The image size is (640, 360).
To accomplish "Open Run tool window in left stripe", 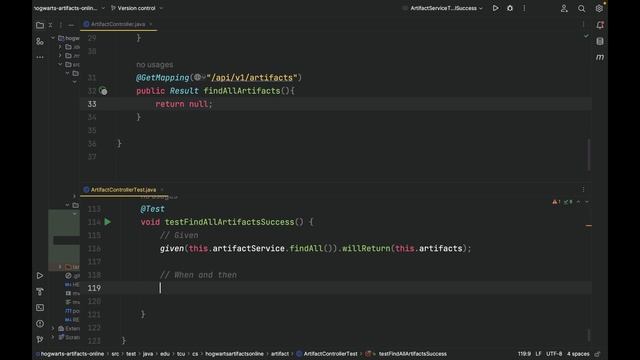I will (40, 276).
